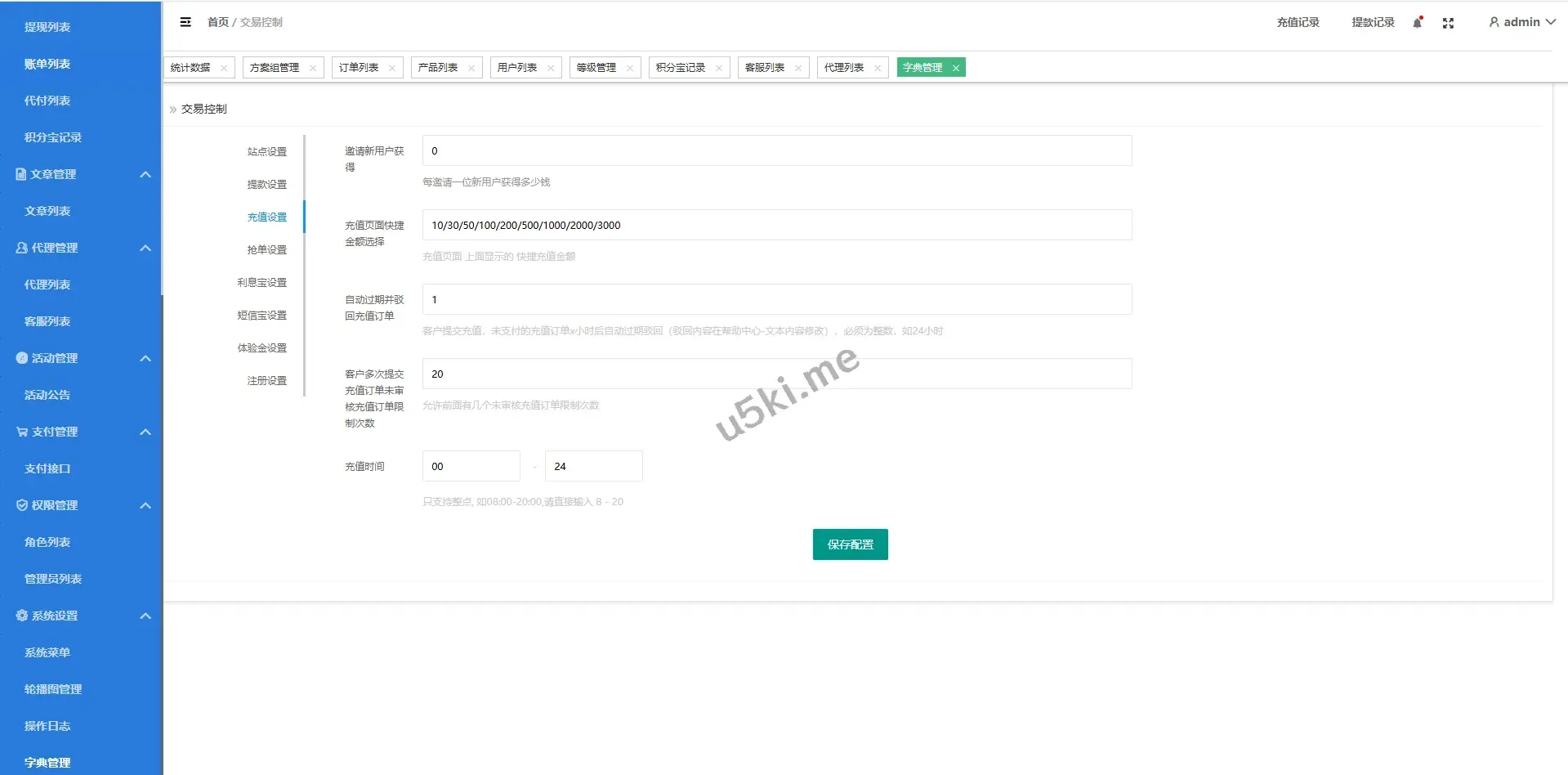
Task: Collapse the 系统设置 sidebar group
Action: [145, 616]
